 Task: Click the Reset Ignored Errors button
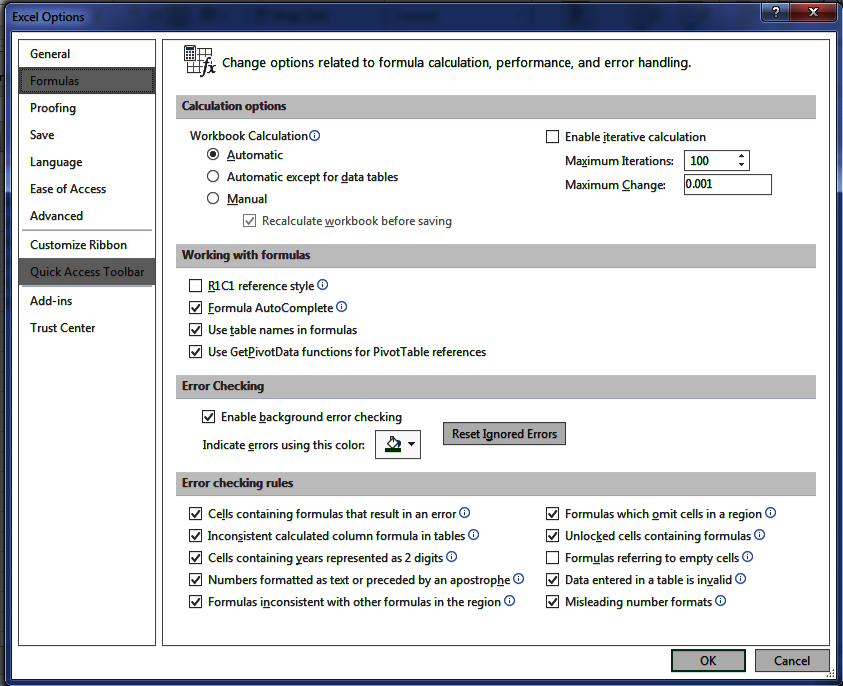coord(504,434)
